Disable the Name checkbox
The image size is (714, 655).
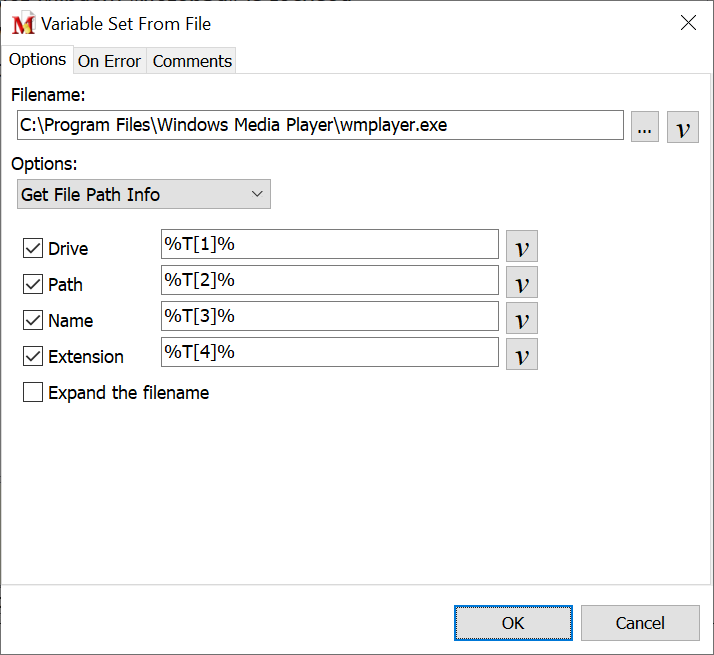pyautogui.click(x=33, y=320)
